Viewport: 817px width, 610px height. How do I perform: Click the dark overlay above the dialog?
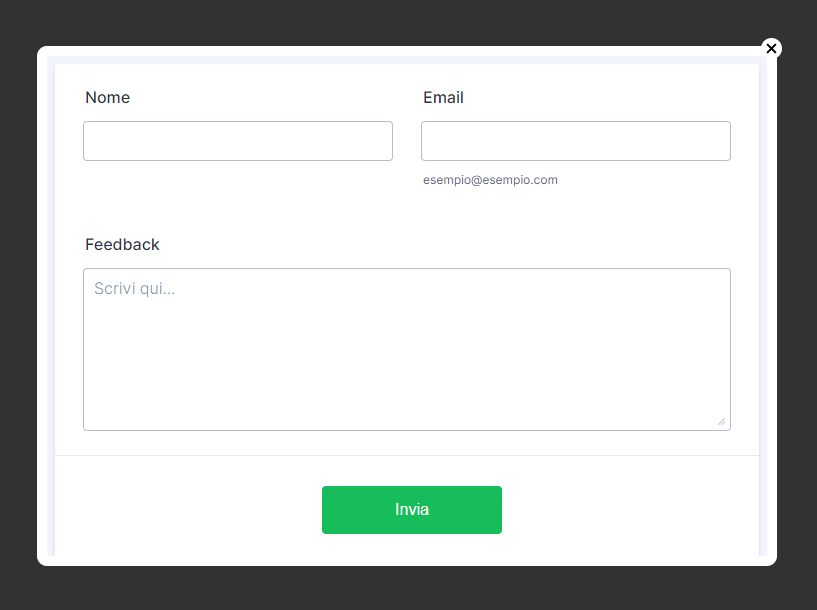(400, 22)
